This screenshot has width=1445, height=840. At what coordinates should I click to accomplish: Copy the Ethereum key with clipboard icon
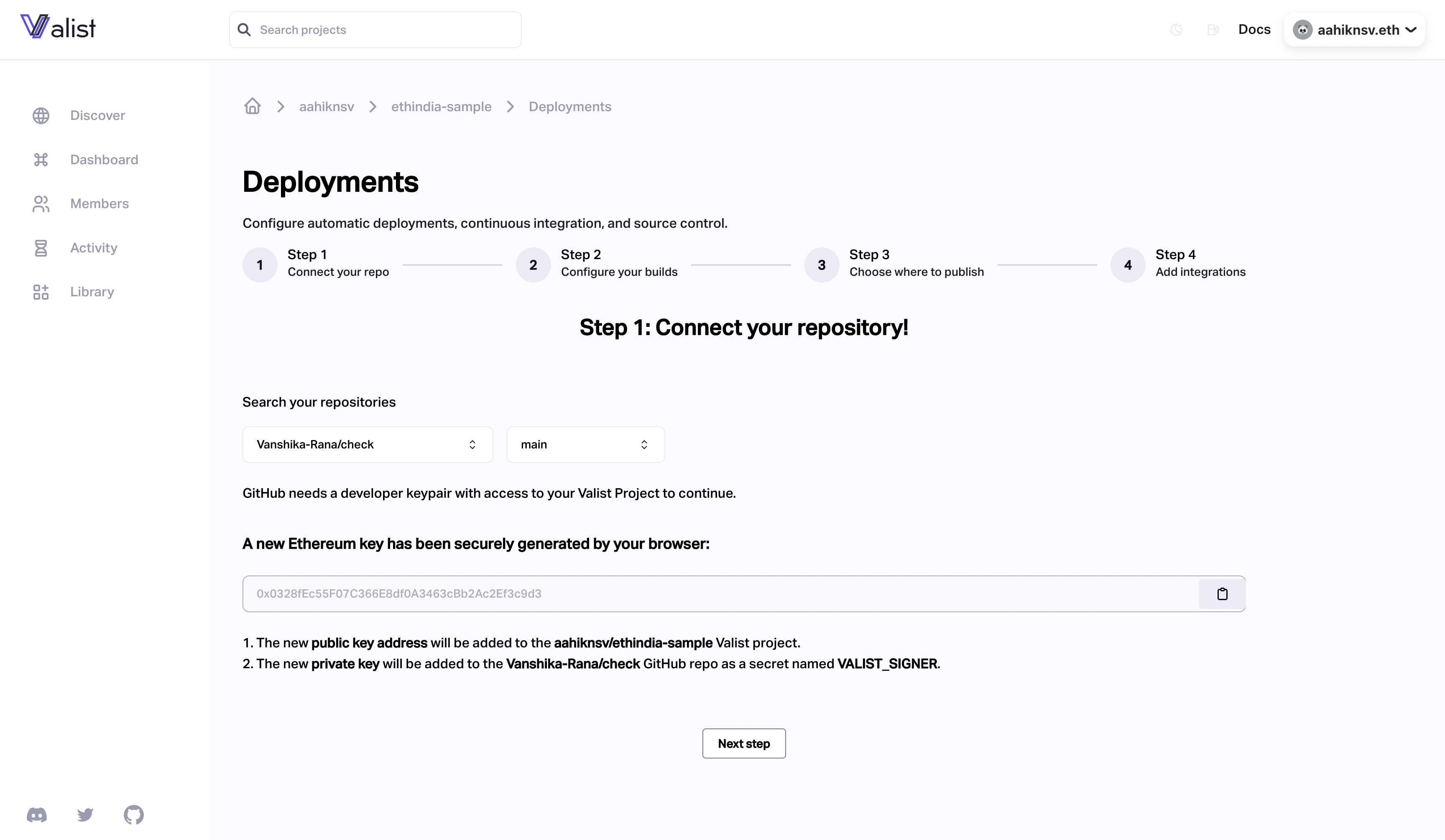pyautogui.click(x=1222, y=594)
